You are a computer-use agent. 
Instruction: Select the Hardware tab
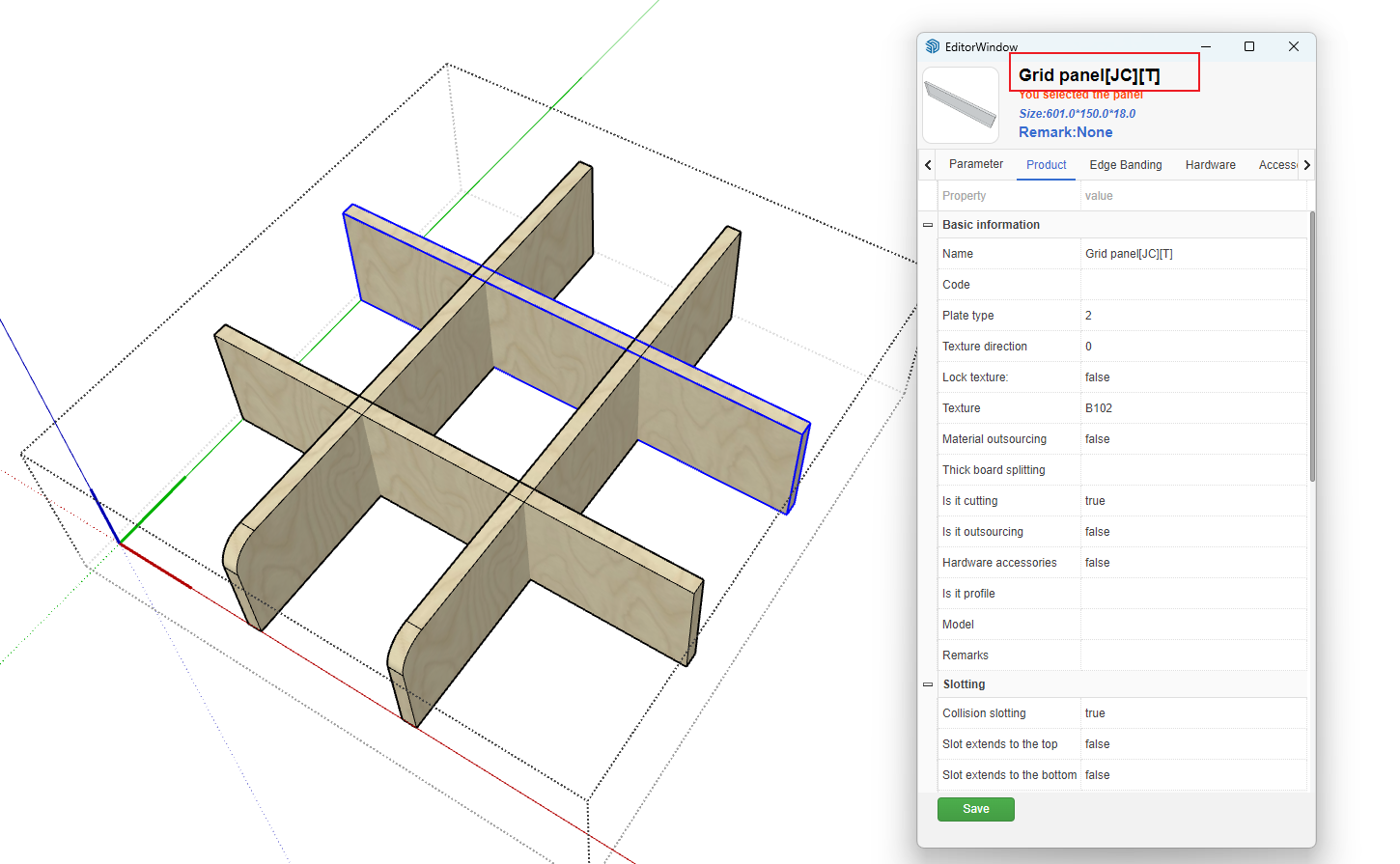tap(1210, 165)
